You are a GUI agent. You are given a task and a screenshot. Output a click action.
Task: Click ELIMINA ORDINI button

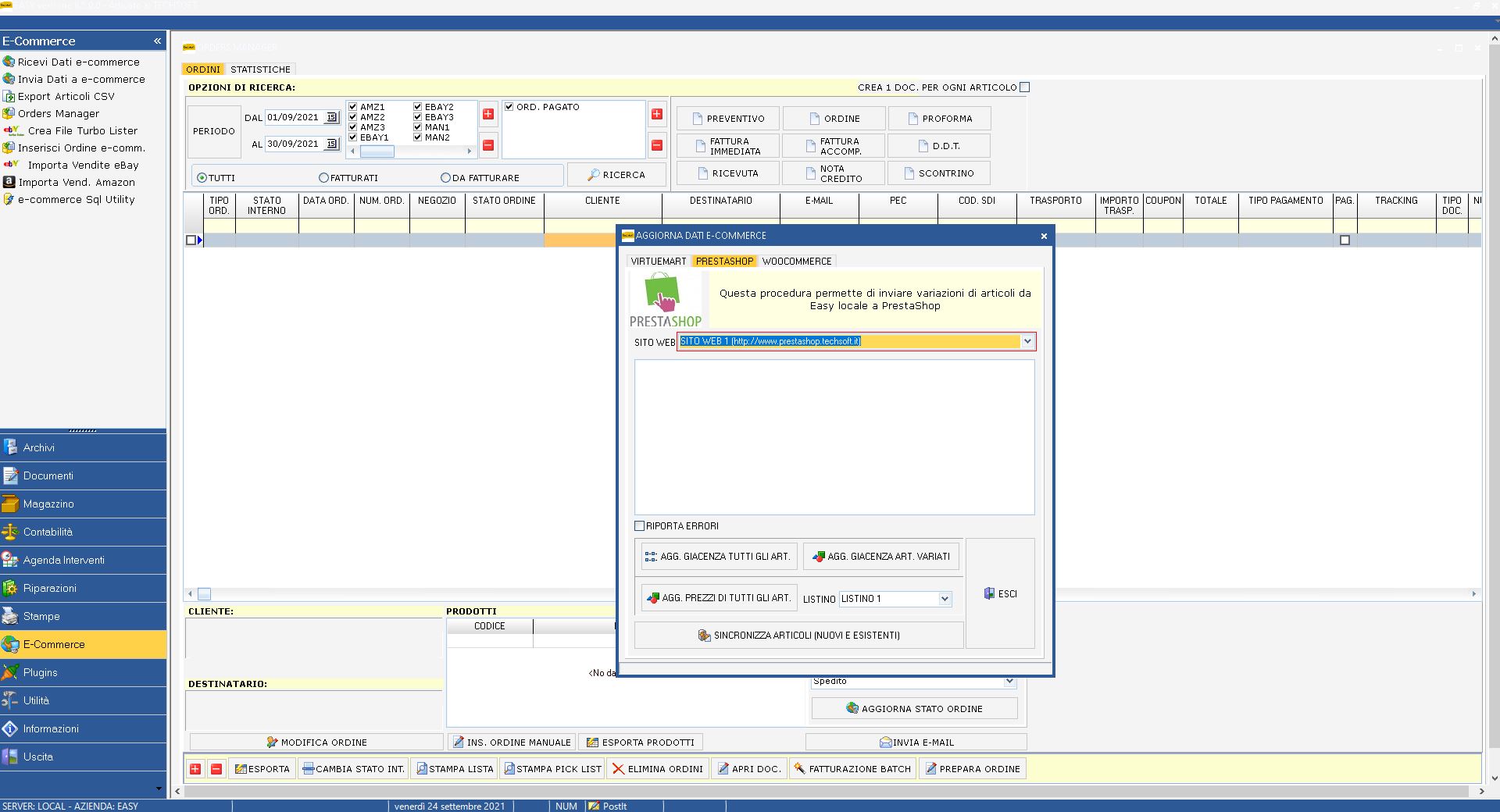click(x=658, y=769)
